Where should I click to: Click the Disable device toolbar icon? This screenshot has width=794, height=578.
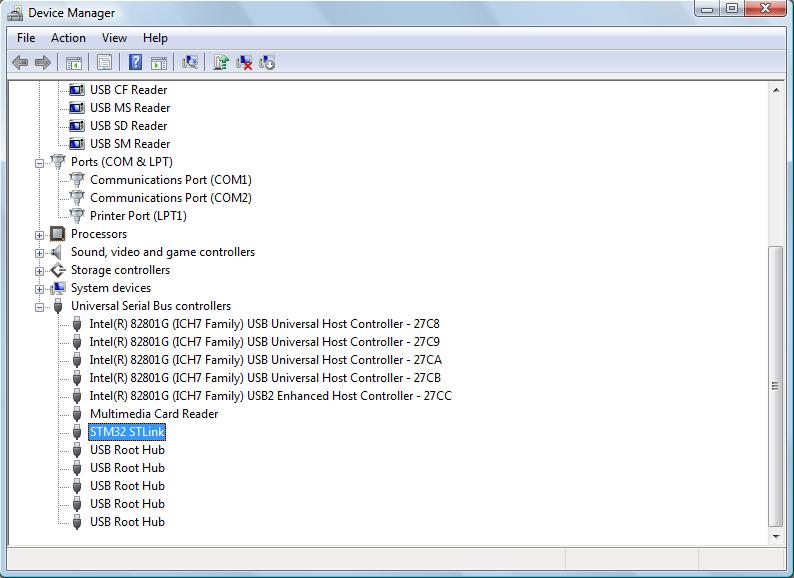(267, 62)
